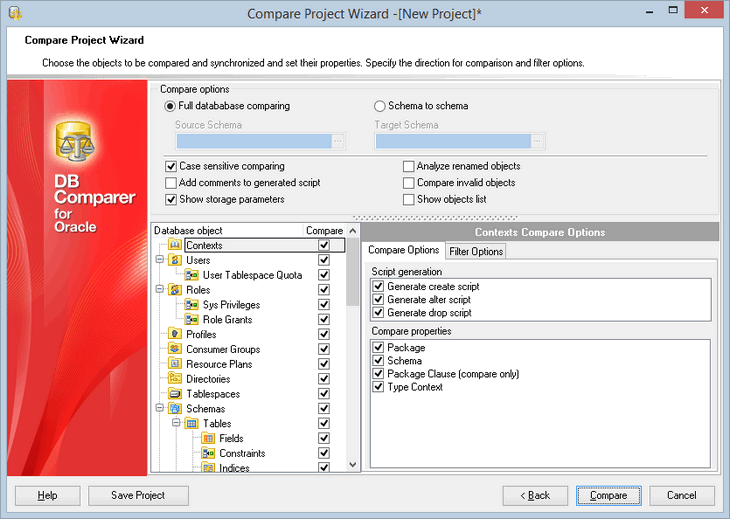Select Full database comparing option
The height and width of the screenshot is (519, 730).
tap(170, 106)
